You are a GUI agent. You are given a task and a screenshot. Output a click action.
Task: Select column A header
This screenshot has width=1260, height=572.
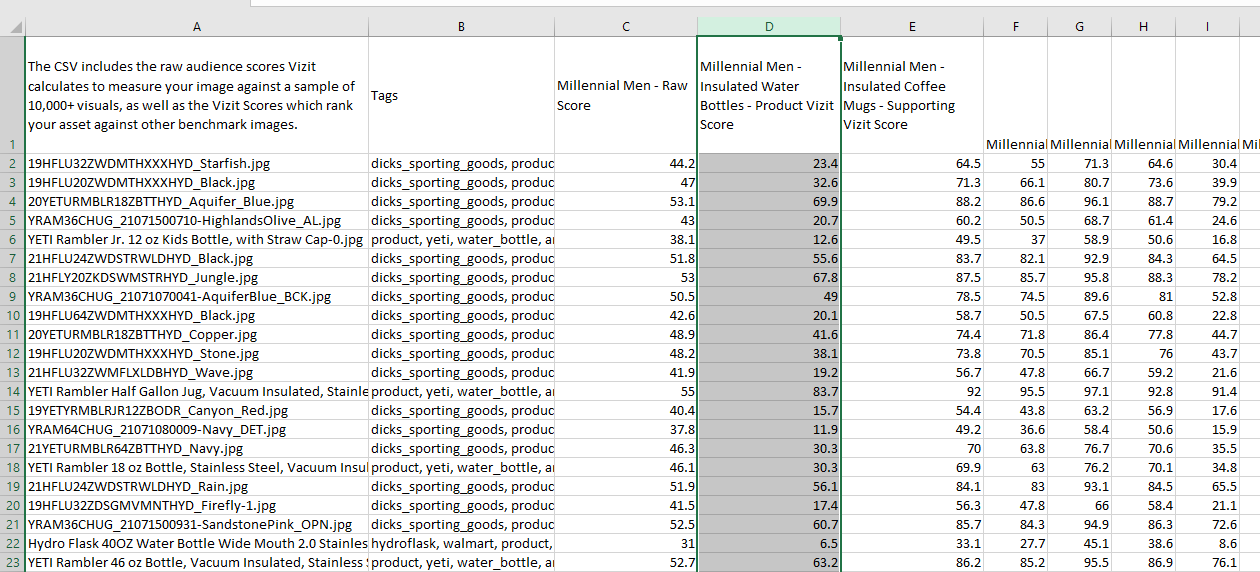[x=196, y=27]
